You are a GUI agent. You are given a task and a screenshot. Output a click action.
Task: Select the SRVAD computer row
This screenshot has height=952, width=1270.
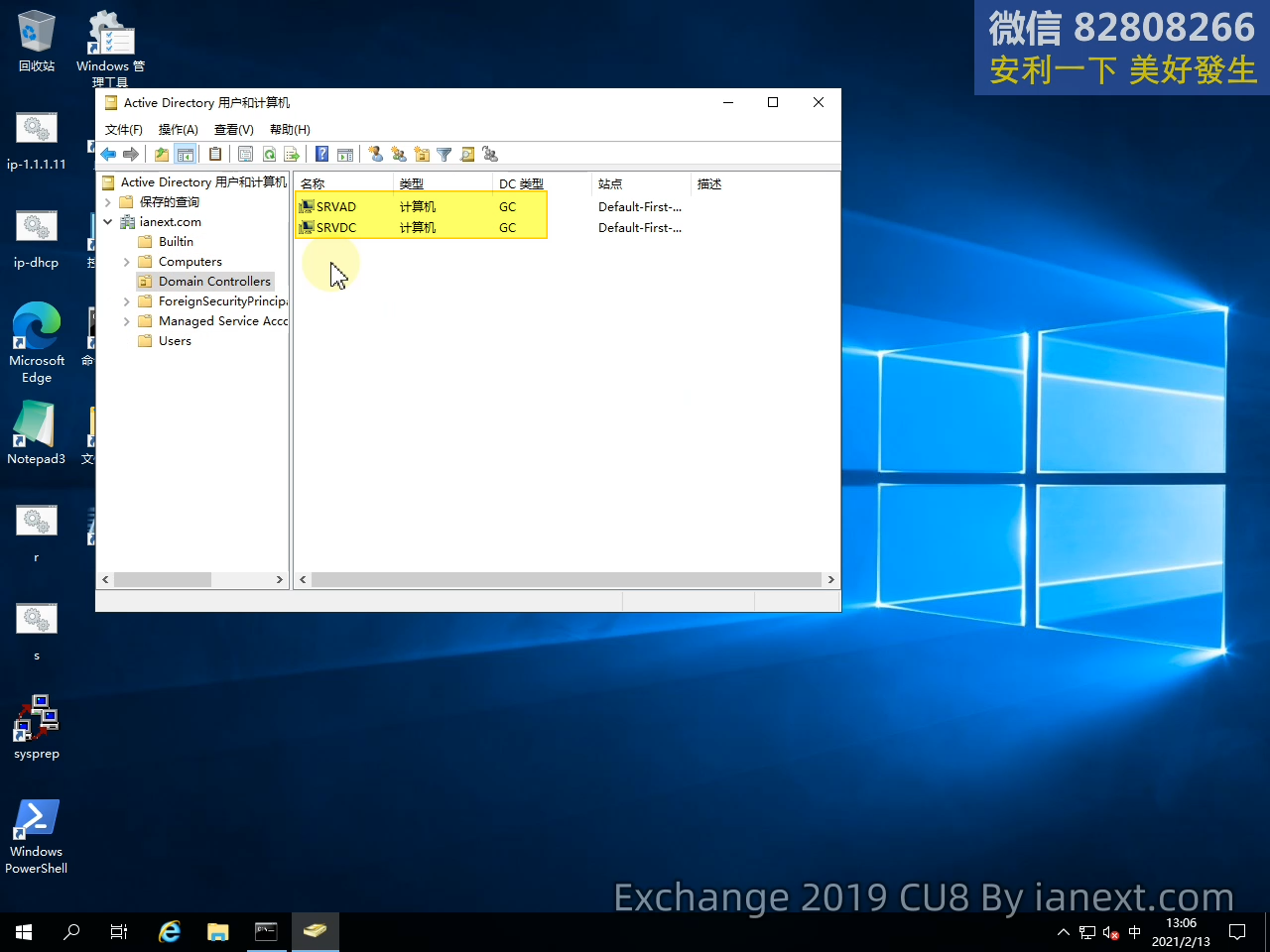tap(490, 206)
